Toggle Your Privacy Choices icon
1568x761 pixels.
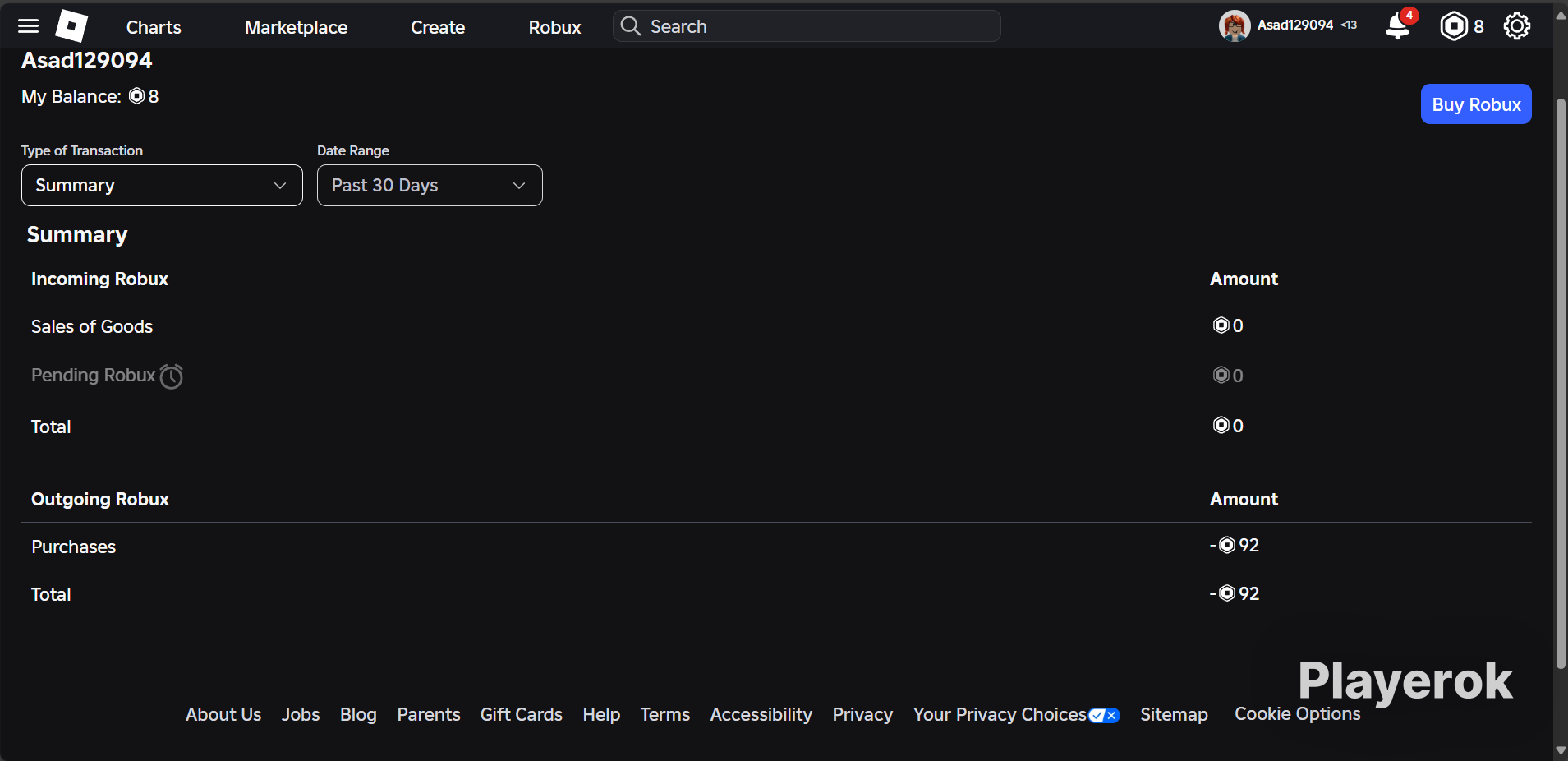point(1104,715)
